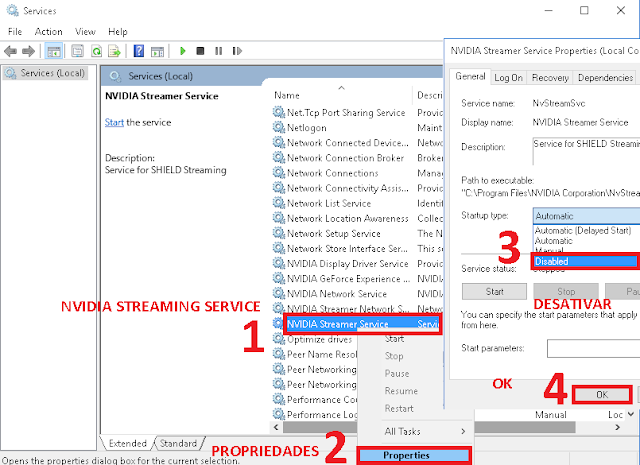Click gear icon beside NVIDIA Network Service
640x465 pixels.
point(279,294)
